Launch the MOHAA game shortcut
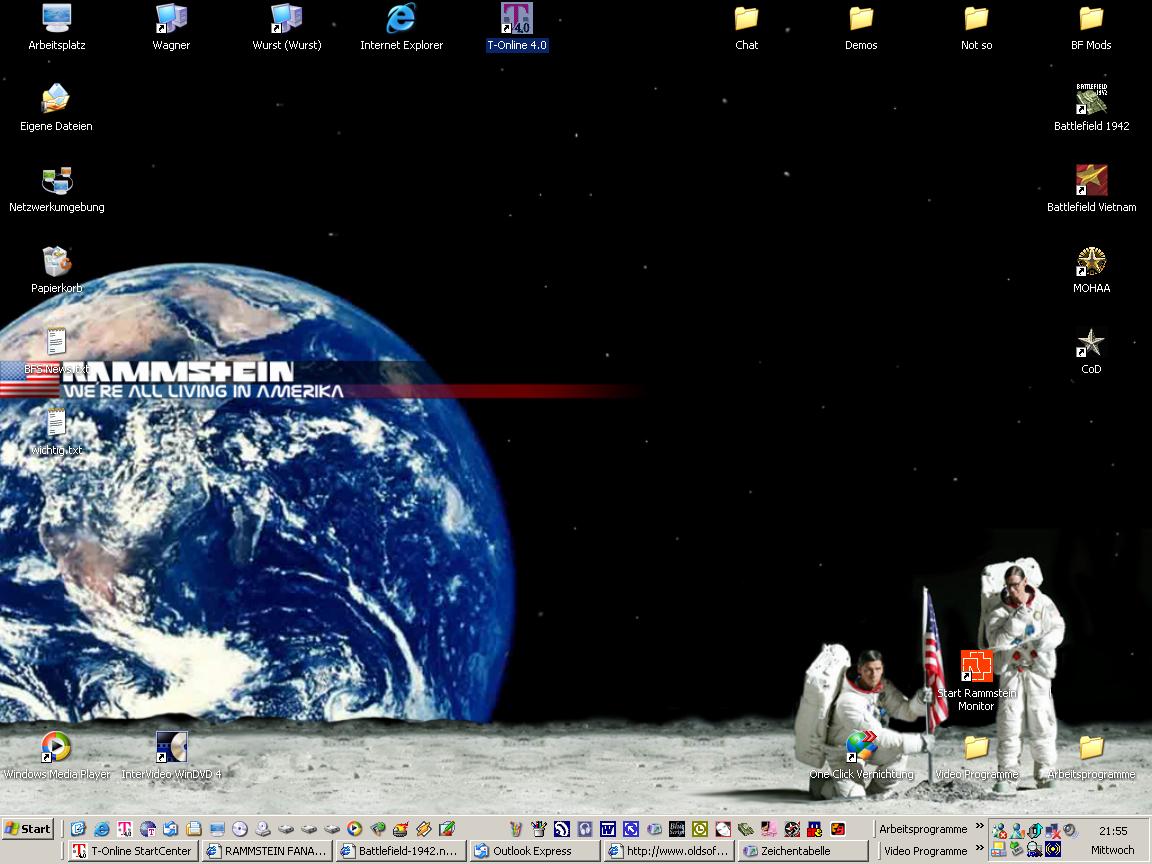The image size is (1152, 864). pos(1091,270)
